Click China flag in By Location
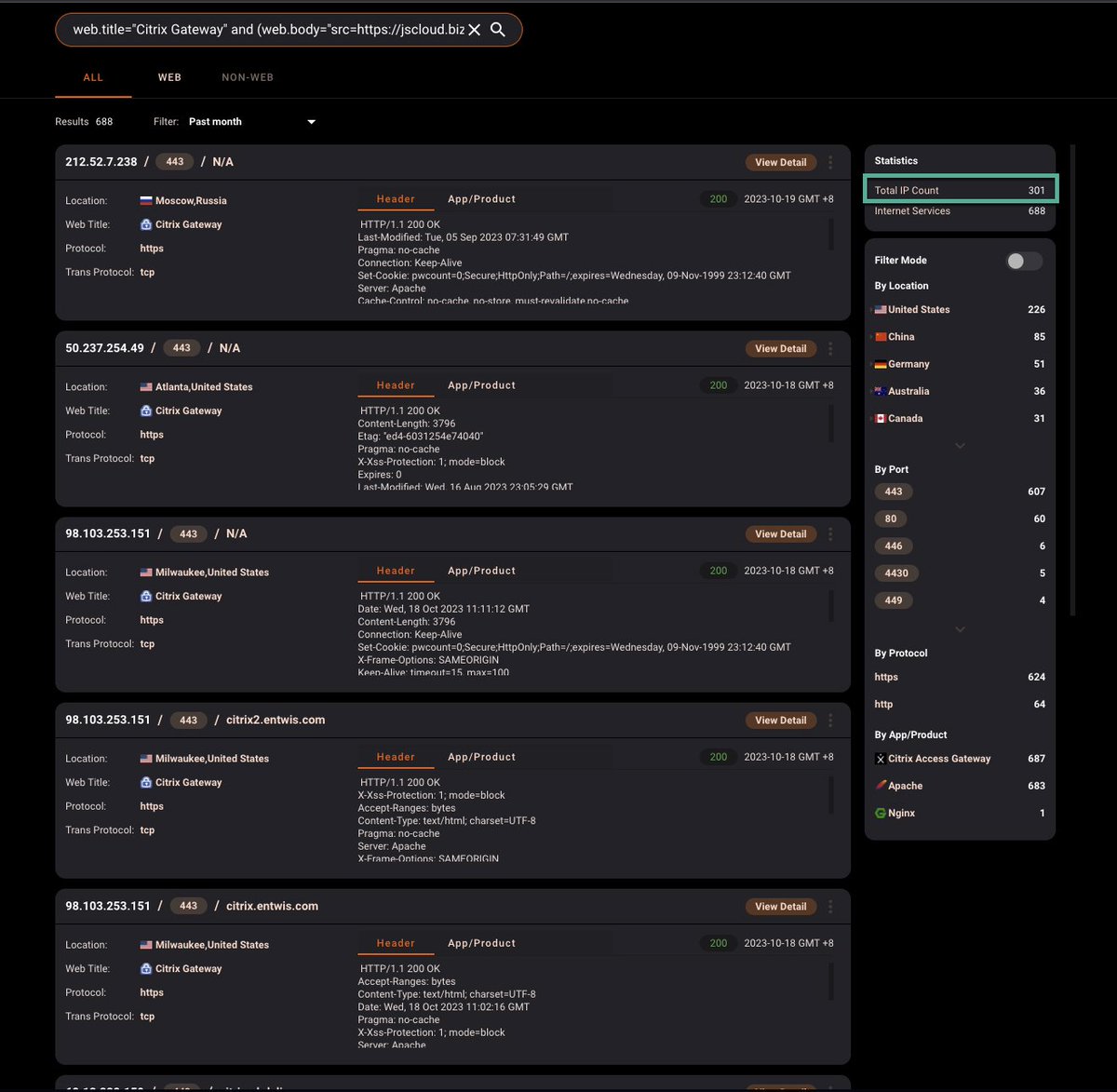 [880, 337]
